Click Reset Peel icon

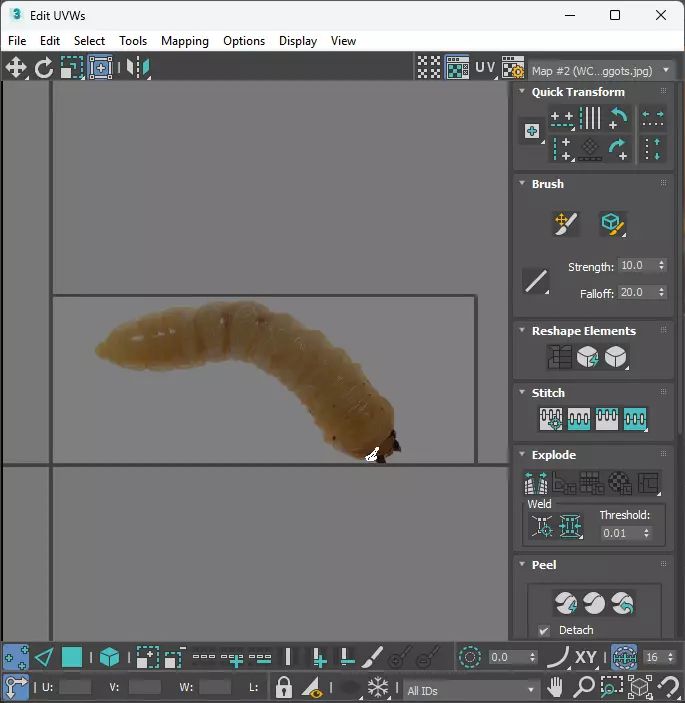point(622,603)
